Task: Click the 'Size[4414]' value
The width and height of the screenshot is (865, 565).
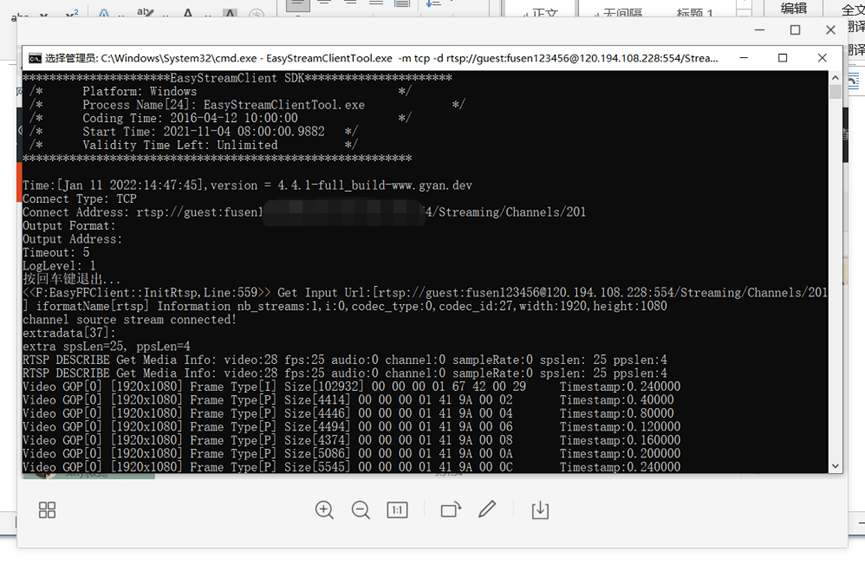Action: [317, 400]
